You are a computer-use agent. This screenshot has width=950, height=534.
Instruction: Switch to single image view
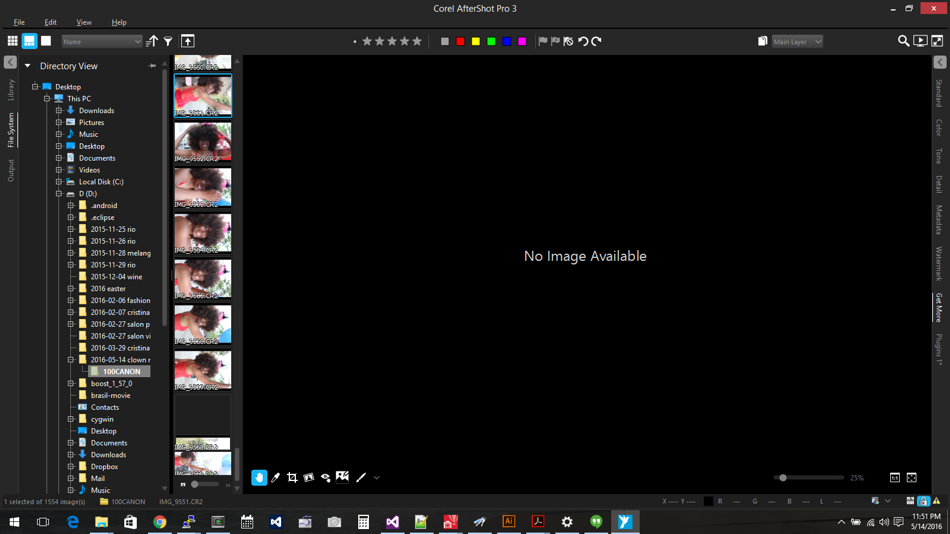[x=46, y=41]
